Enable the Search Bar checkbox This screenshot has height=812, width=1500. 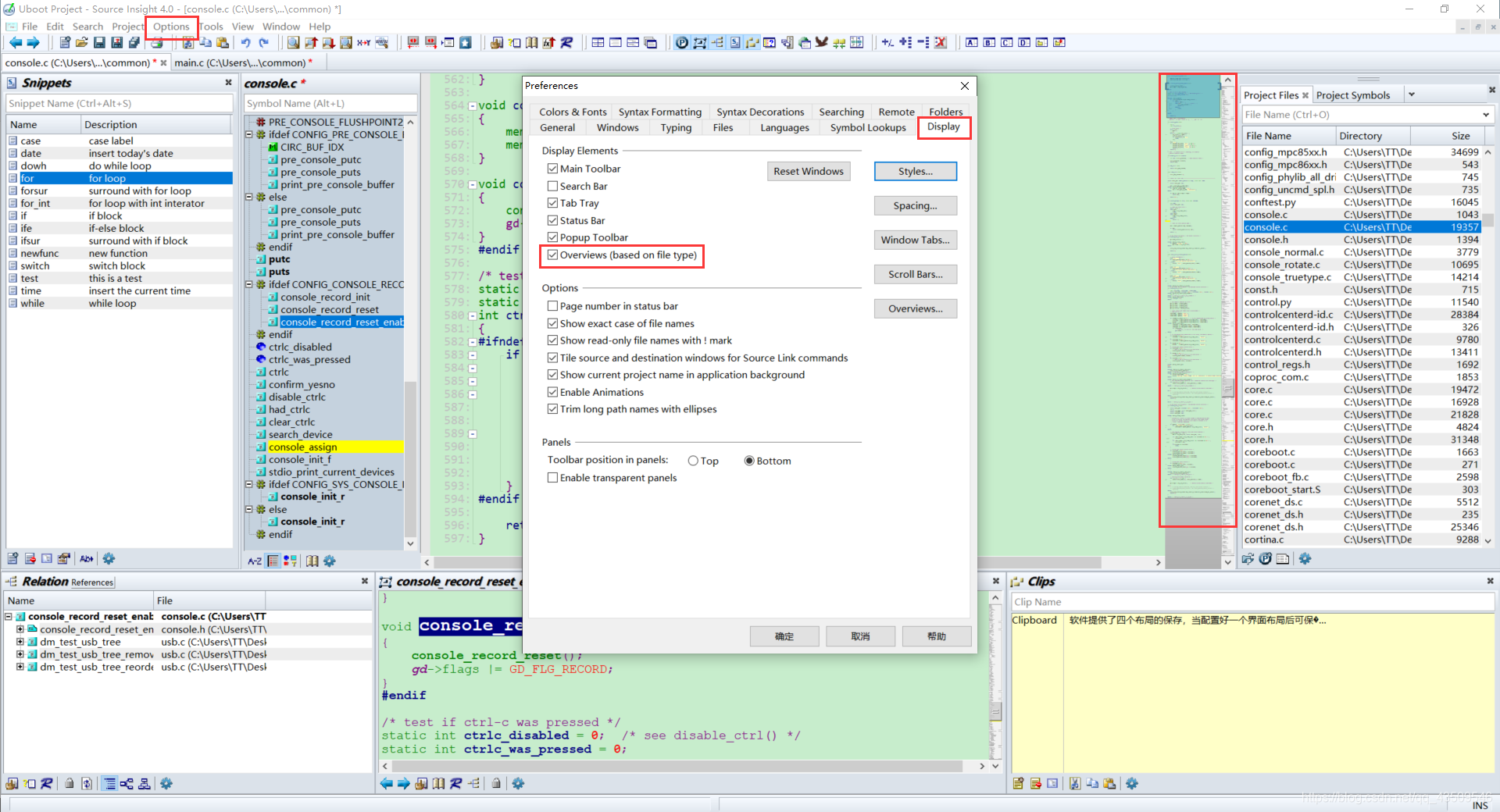552,186
